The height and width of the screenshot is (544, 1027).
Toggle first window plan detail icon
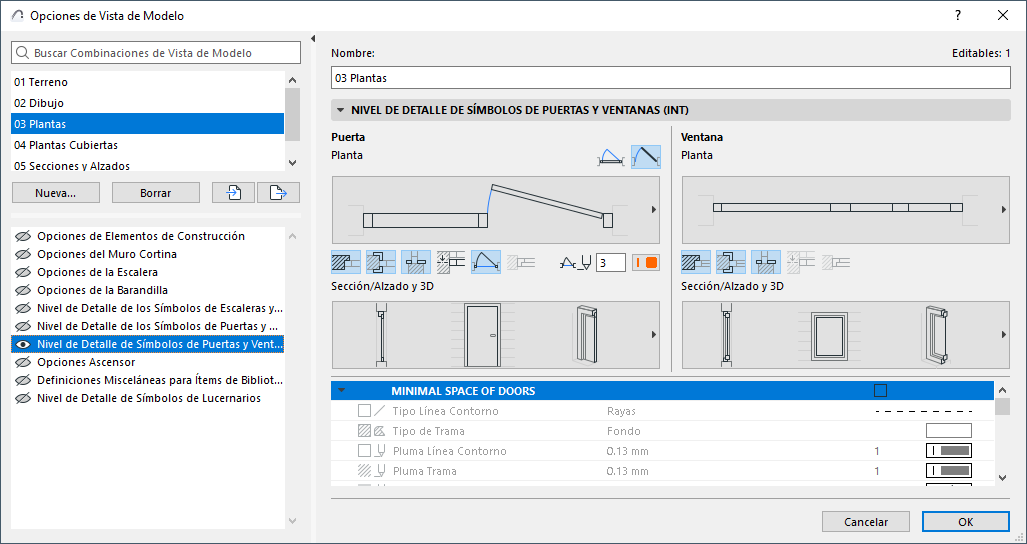coord(696,263)
